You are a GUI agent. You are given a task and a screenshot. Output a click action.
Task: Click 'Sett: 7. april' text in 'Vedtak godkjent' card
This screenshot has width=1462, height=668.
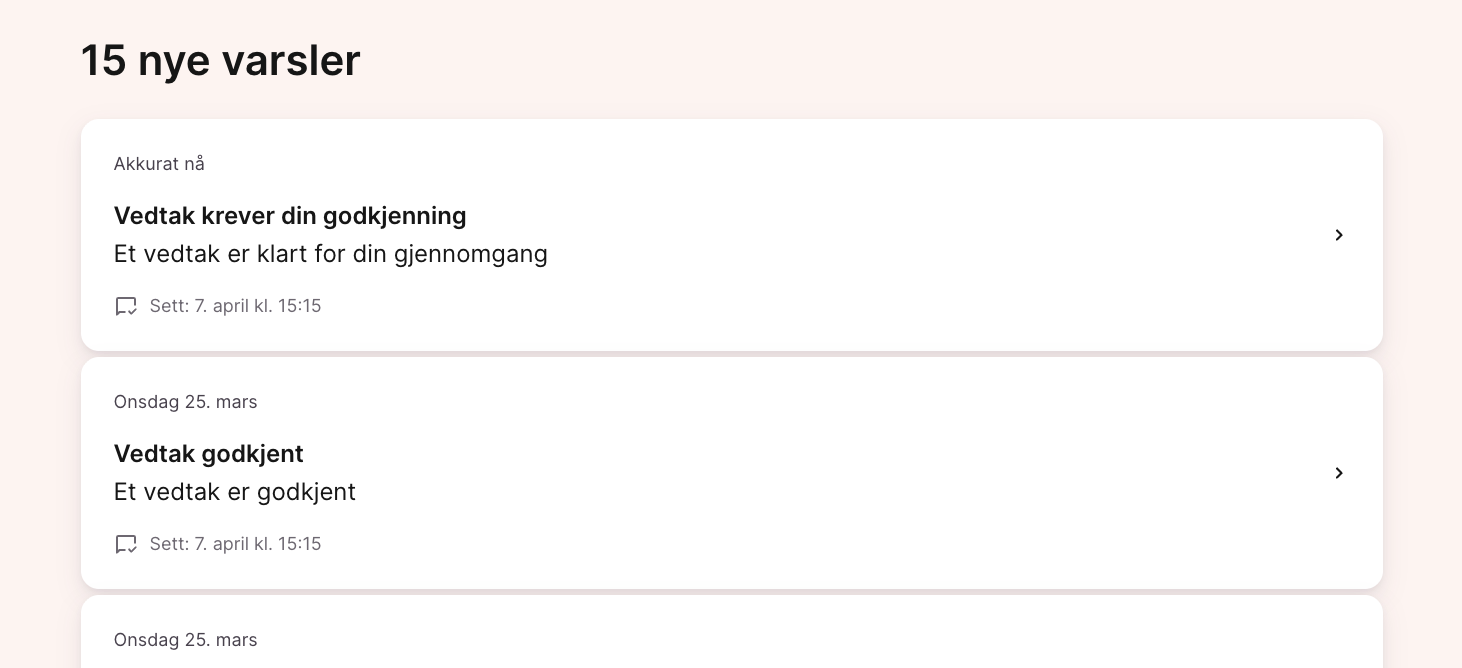(x=235, y=544)
